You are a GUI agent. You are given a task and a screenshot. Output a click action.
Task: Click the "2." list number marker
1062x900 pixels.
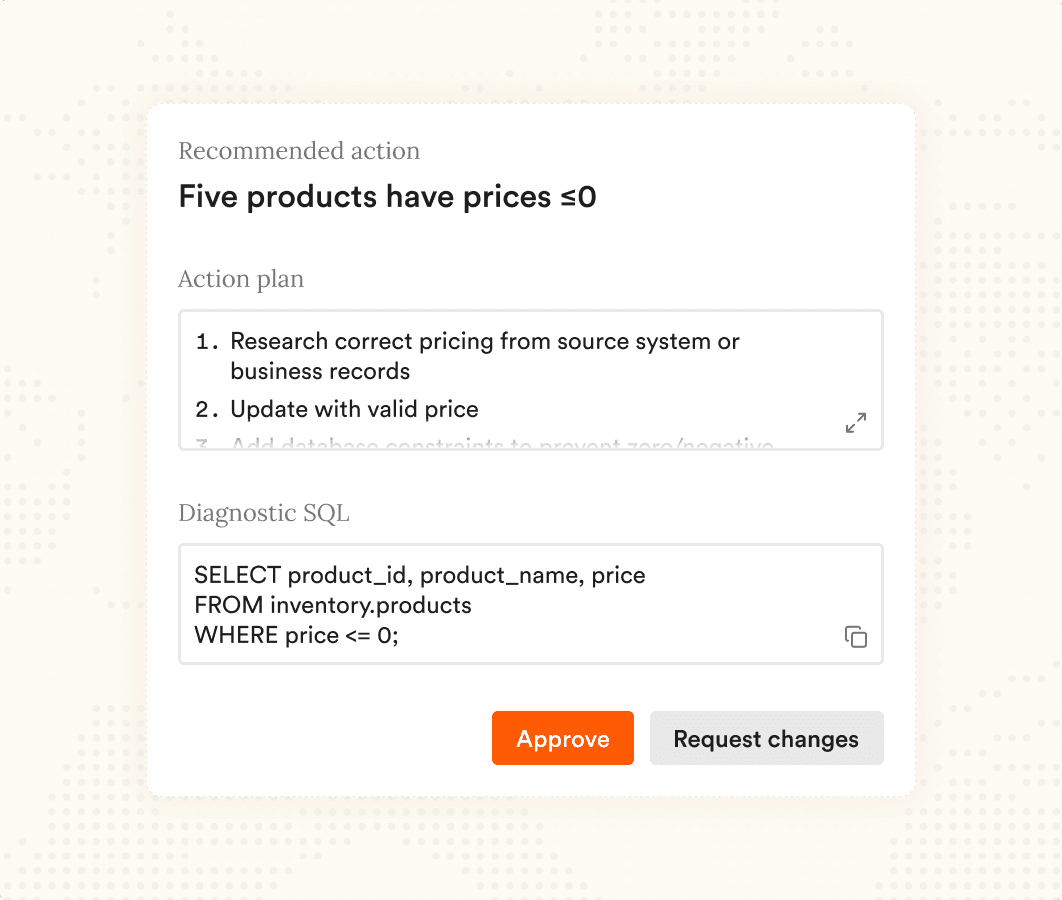[207, 410]
